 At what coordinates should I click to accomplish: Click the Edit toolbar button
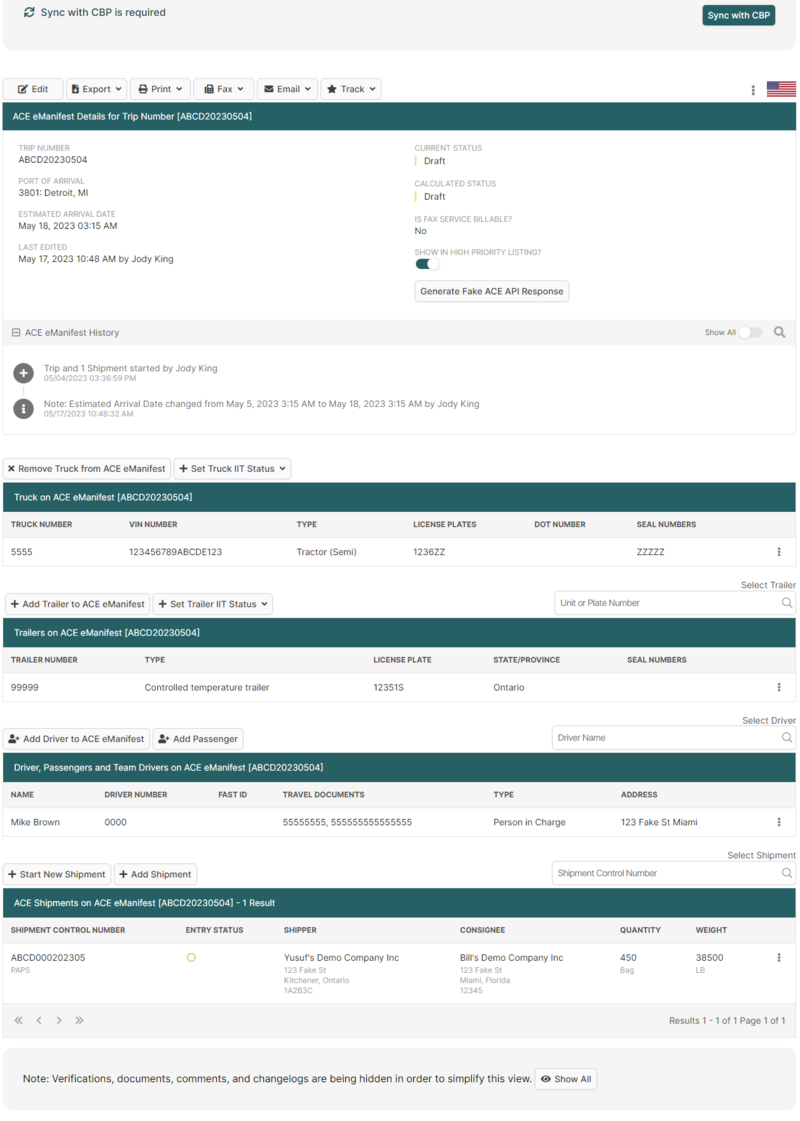(x=33, y=89)
